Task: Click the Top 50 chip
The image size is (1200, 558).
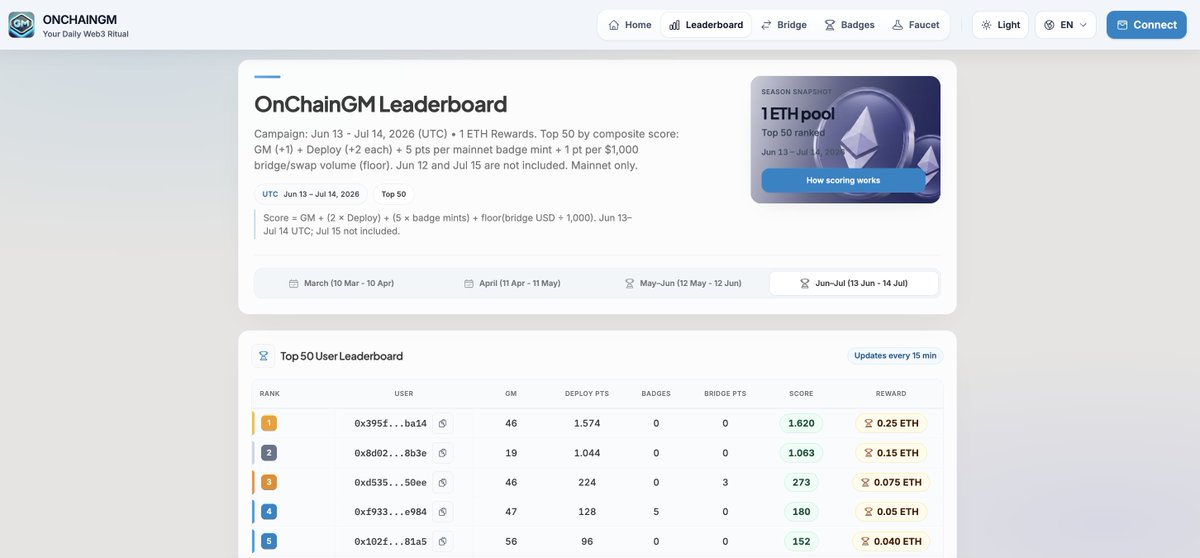Action: [x=394, y=195]
